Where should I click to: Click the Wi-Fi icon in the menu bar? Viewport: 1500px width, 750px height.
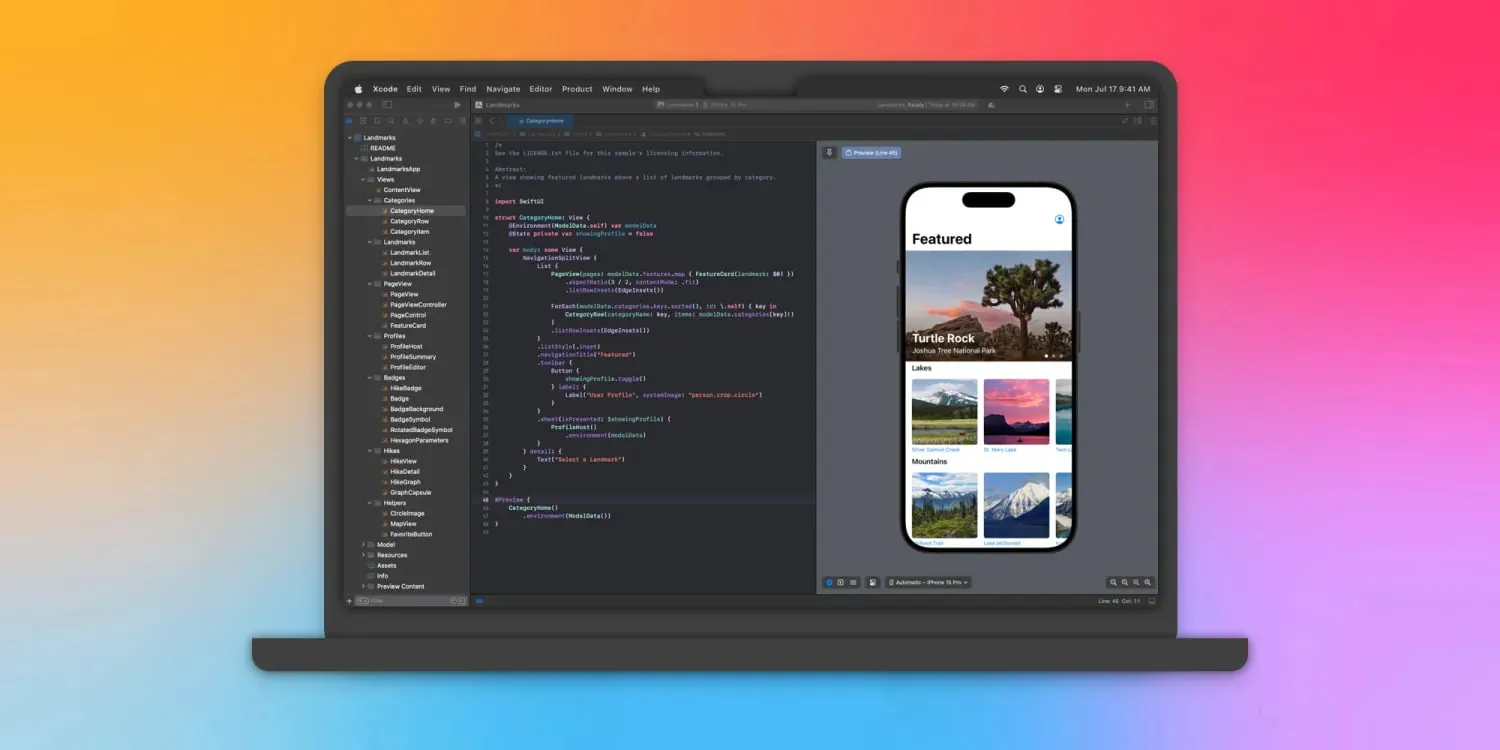pyautogui.click(x=1004, y=88)
